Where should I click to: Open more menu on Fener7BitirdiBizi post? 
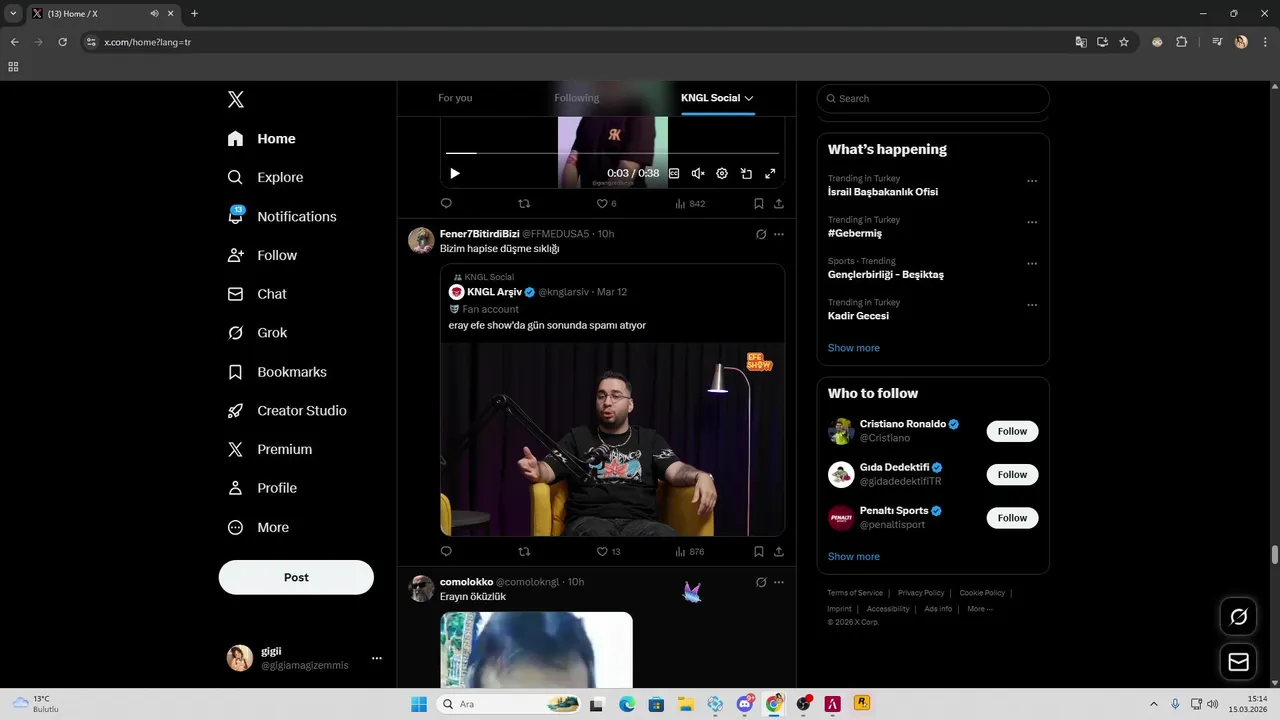779,234
